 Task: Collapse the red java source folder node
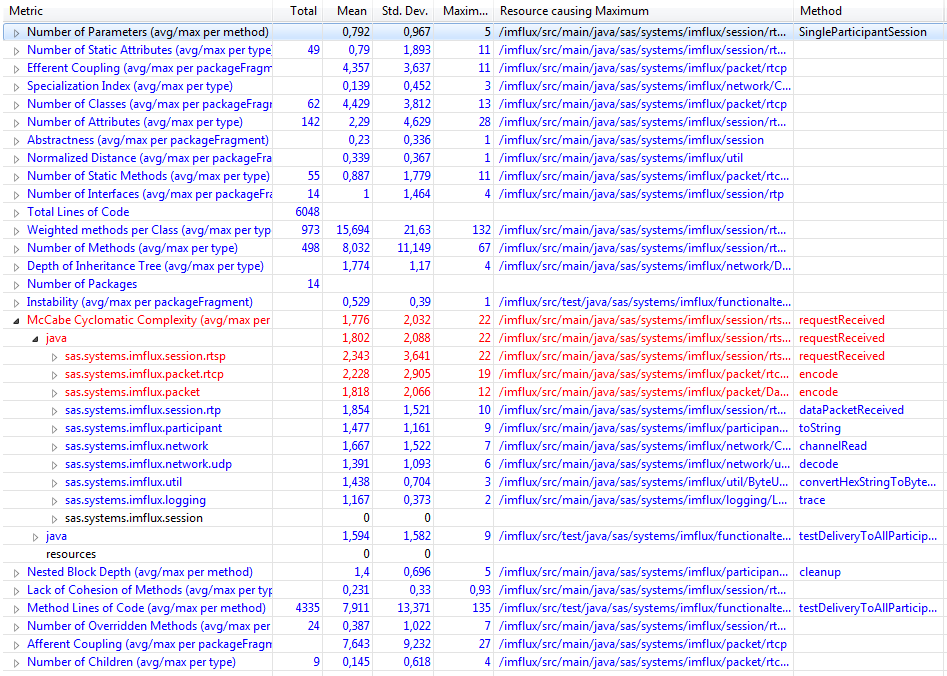pos(35,339)
